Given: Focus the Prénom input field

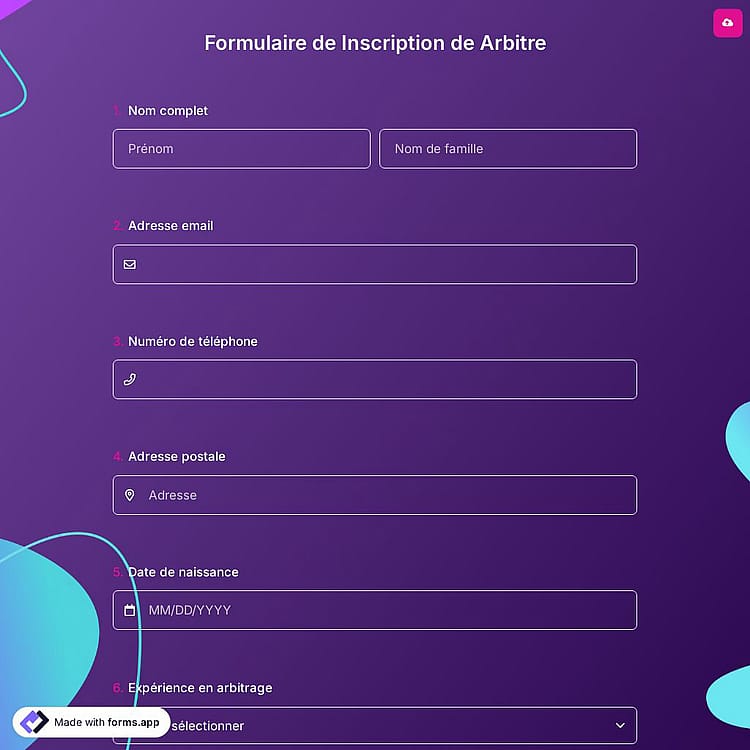Looking at the screenshot, I should coord(242,149).
